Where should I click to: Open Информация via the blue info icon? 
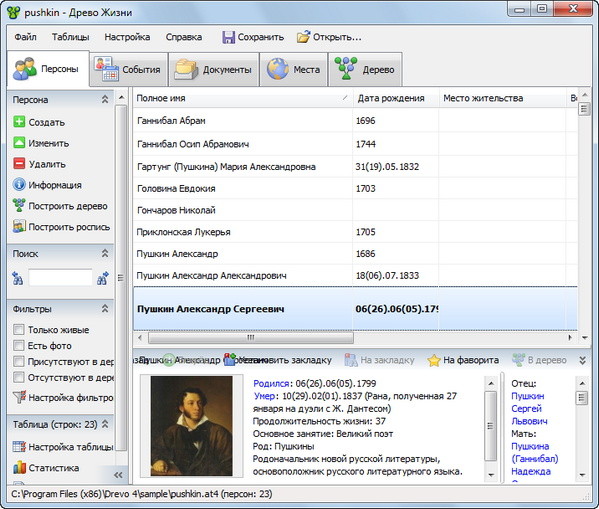pos(19,185)
